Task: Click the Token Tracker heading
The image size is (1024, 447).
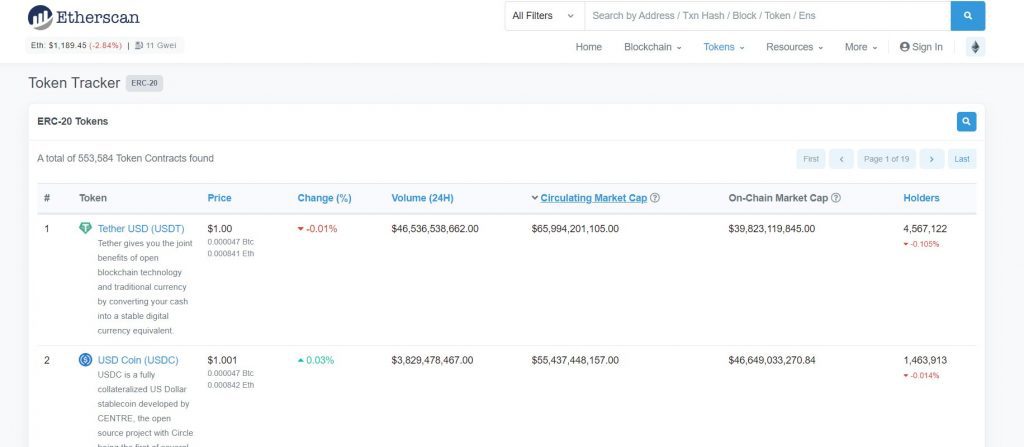Action: click(74, 83)
